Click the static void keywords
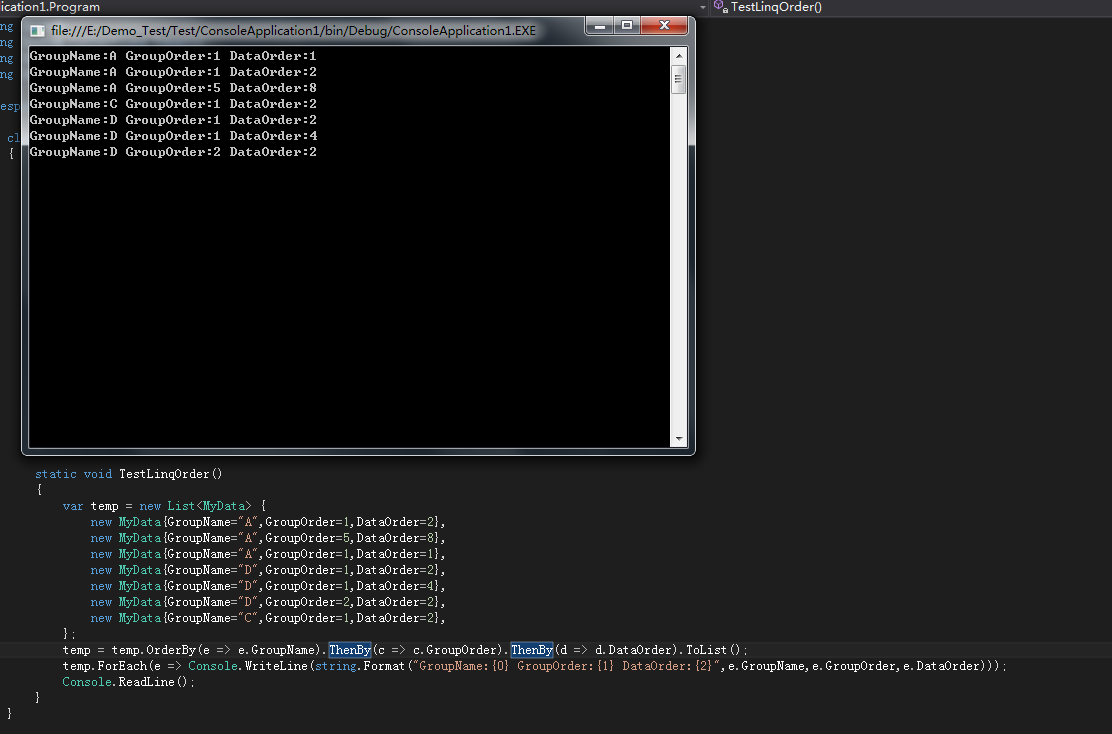This screenshot has width=1112, height=734. [x=74, y=474]
